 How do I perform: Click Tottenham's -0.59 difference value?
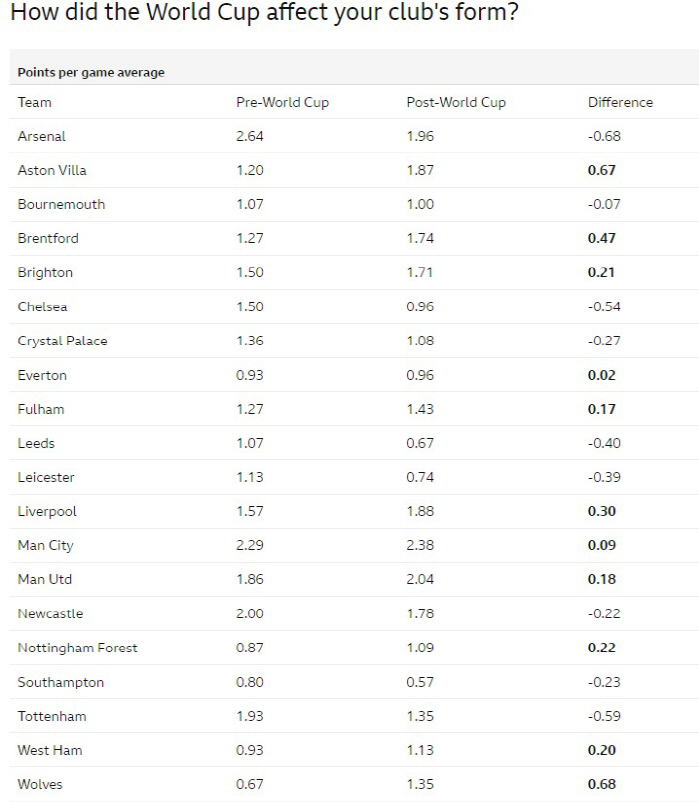point(604,716)
